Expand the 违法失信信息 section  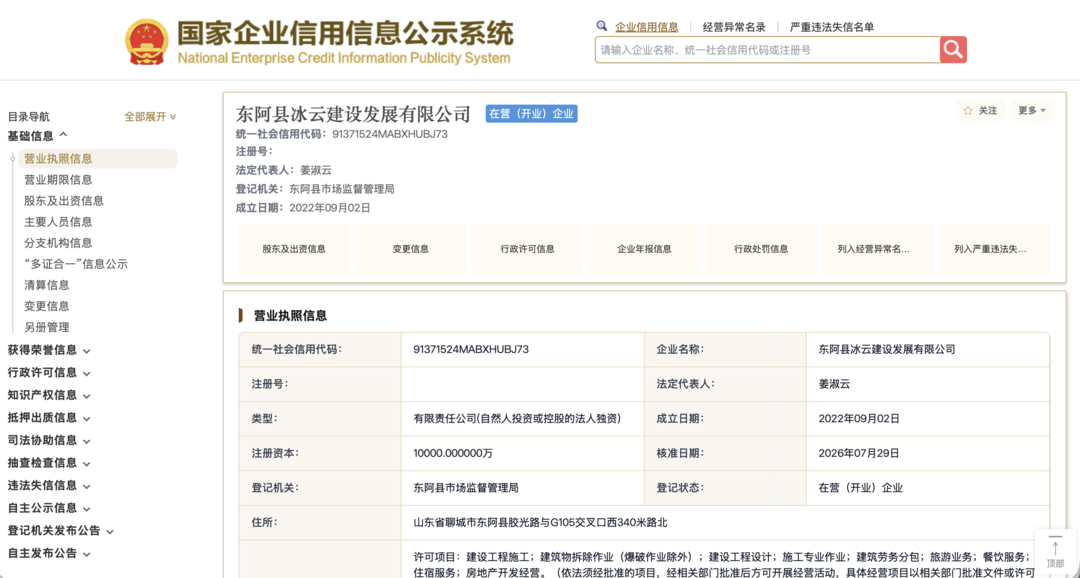[49, 485]
